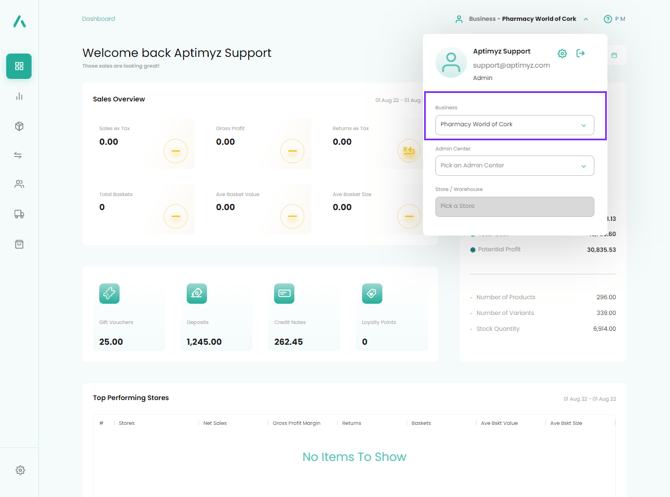Open the bar chart reports icon
This screenshot has height=497, width=670.
(19, 97)
